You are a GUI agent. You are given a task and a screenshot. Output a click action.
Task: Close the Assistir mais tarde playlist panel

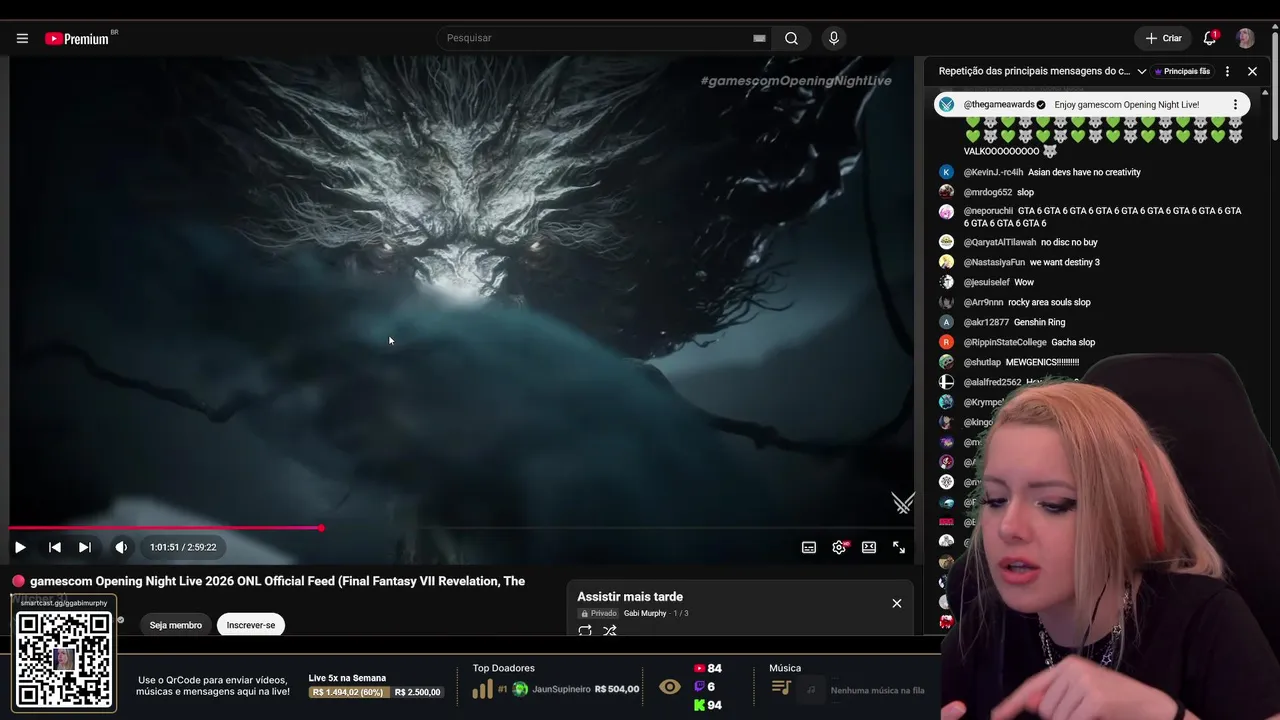click(x=897, y=603)
